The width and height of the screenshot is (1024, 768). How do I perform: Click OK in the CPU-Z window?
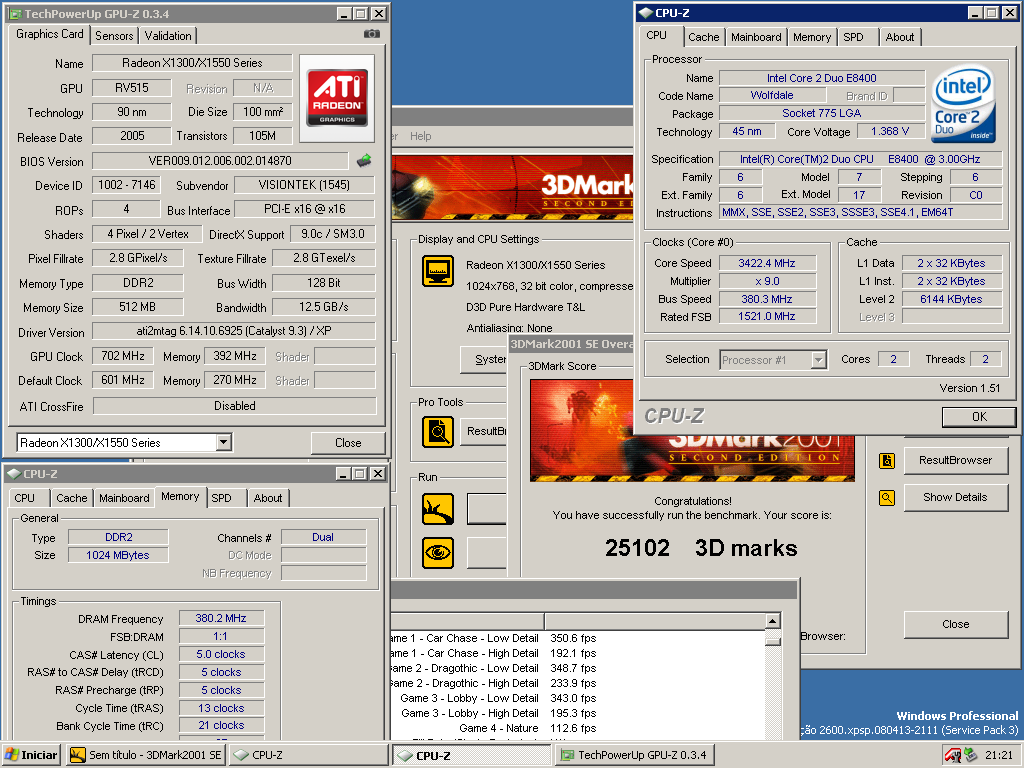[979, 417]
